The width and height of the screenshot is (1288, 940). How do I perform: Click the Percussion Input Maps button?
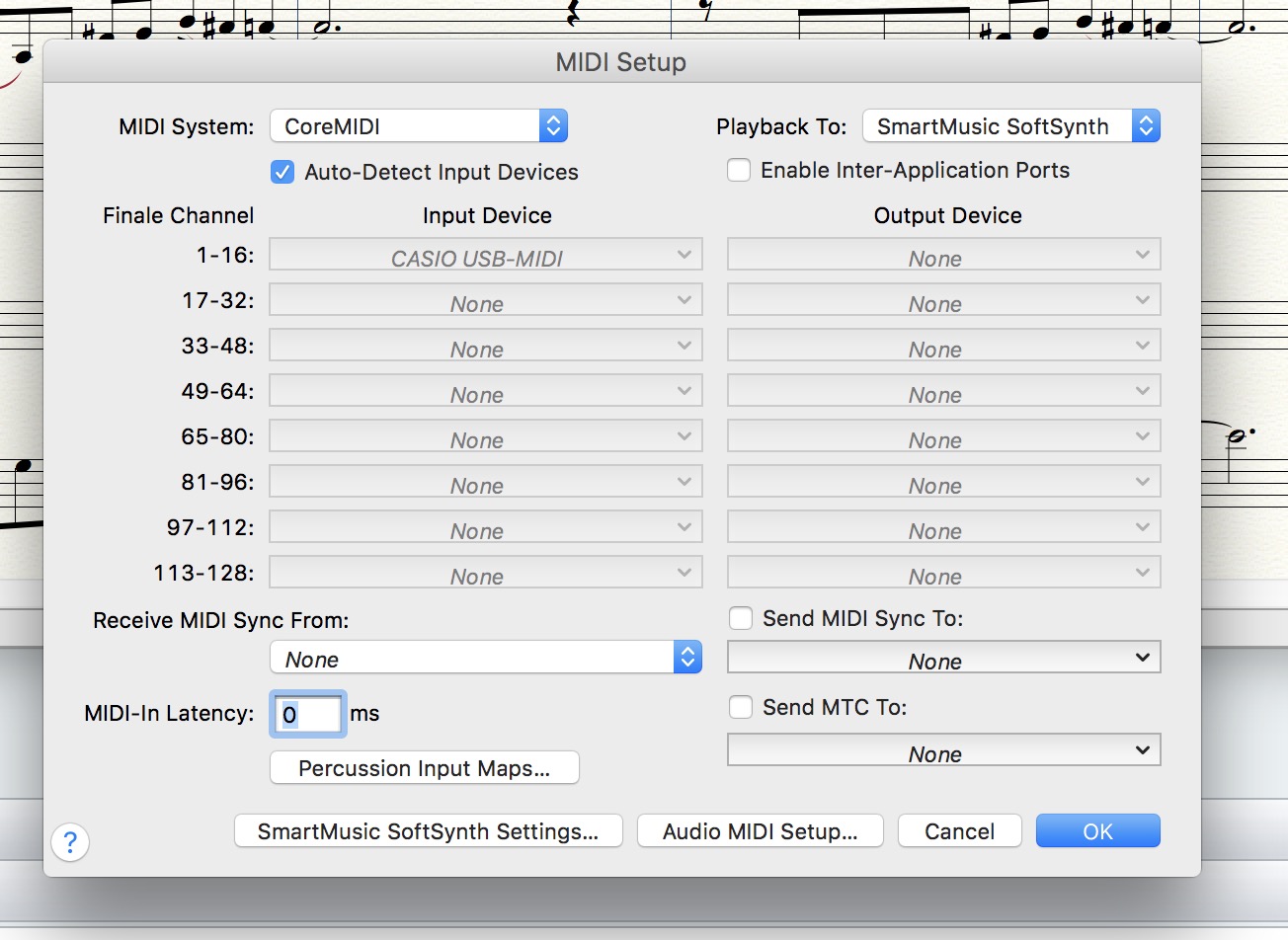click(424, 768)
